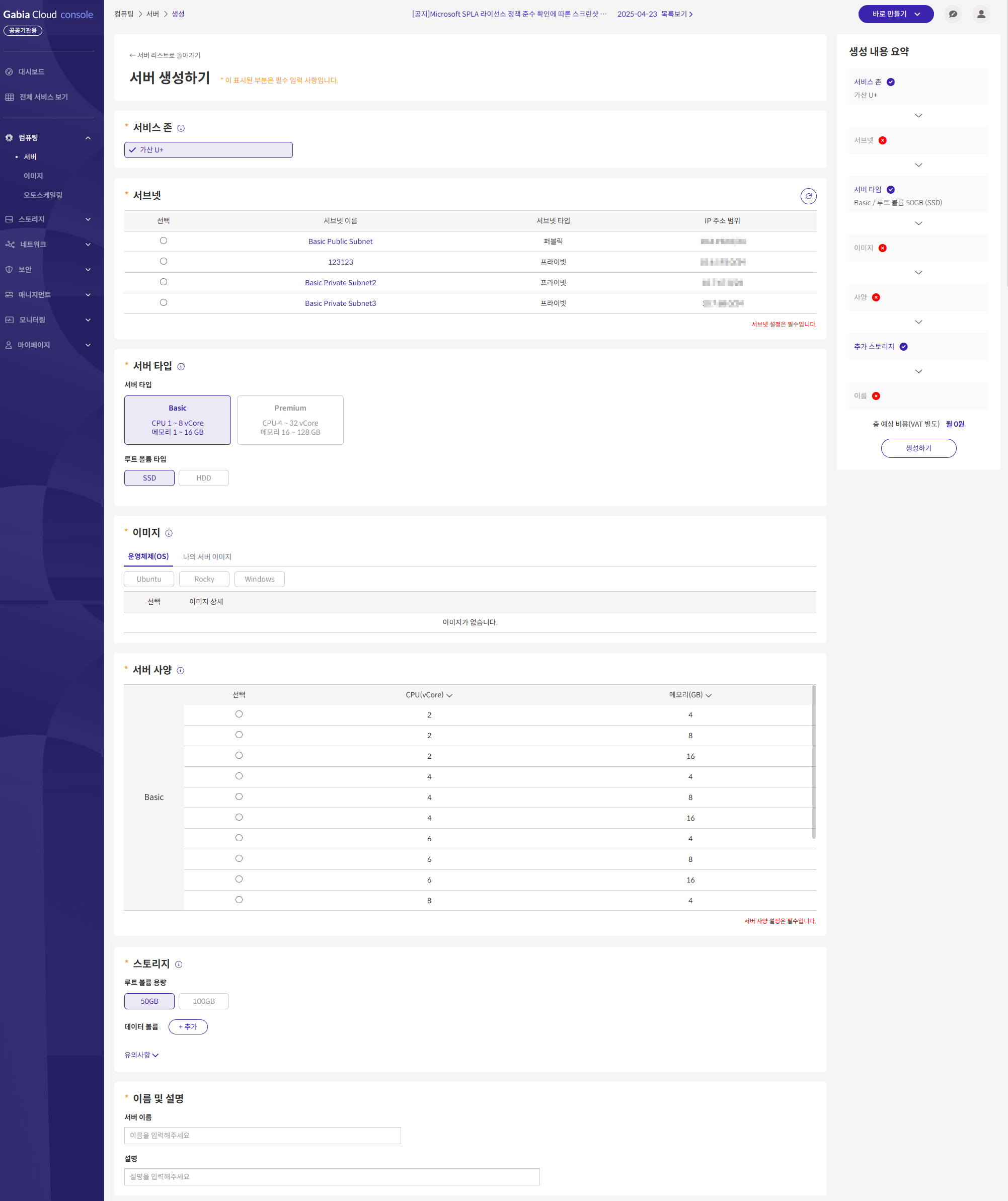Click the info icon next to 서버 사양
Screen dimensions: 1008x1201
coord(180,670)
